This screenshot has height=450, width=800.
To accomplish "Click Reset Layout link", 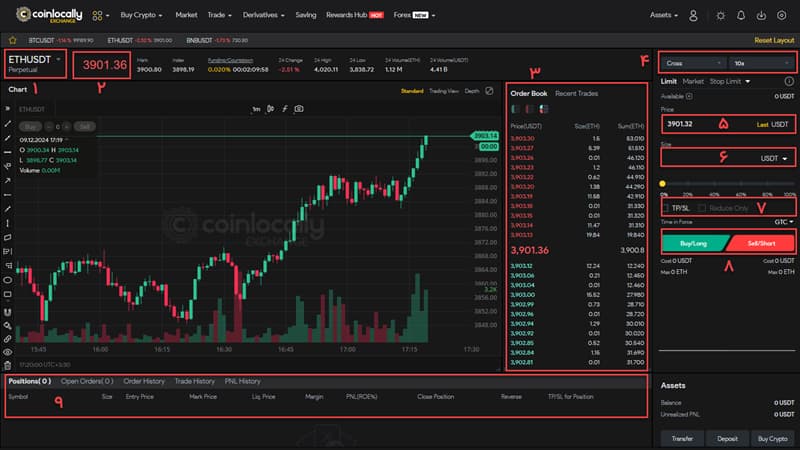I will tap(774, 40).
